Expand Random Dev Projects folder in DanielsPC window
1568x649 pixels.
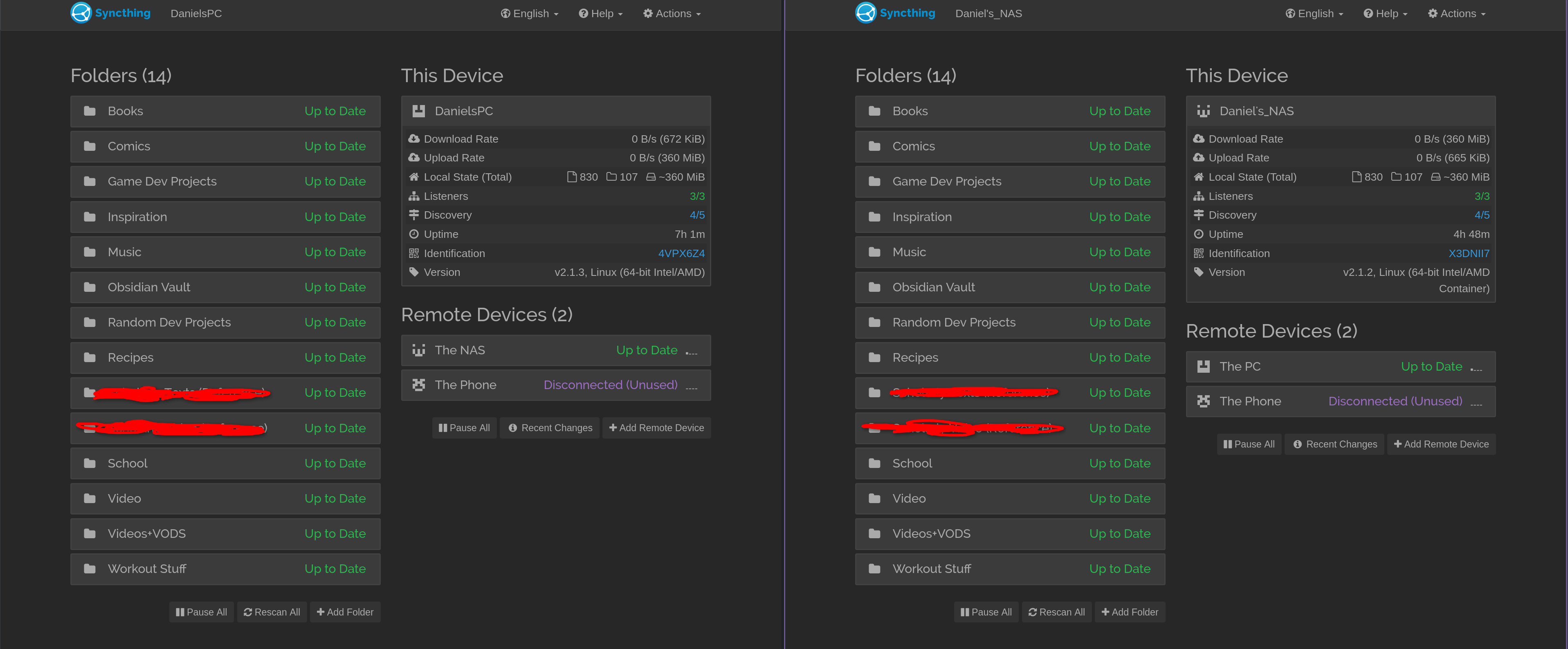pos(225,323)
